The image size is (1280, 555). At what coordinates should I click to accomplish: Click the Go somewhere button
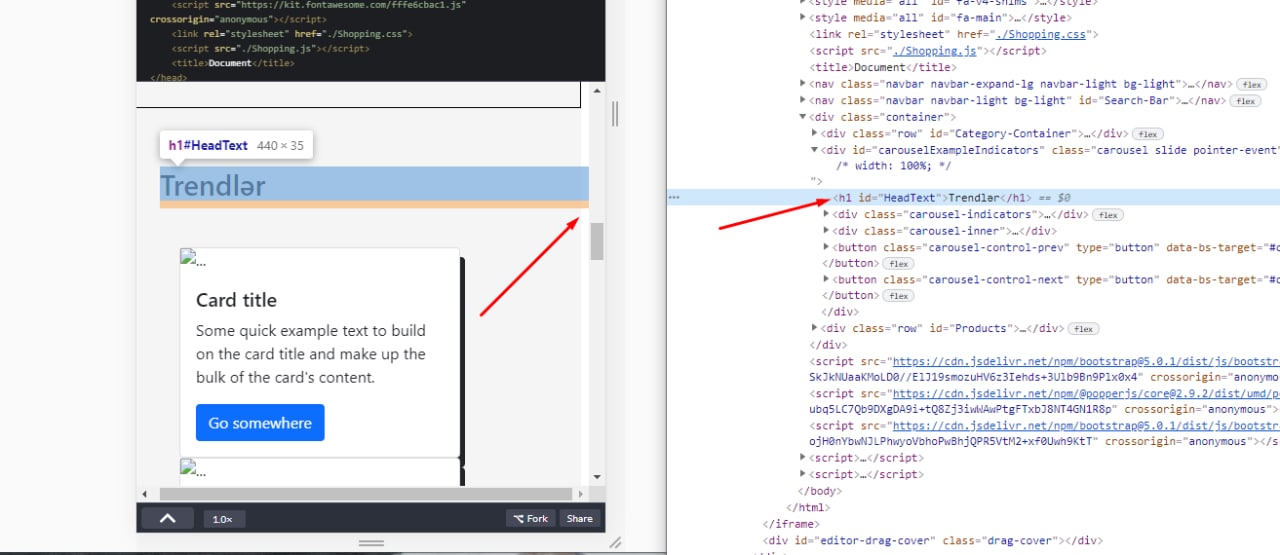click(260, 423)
